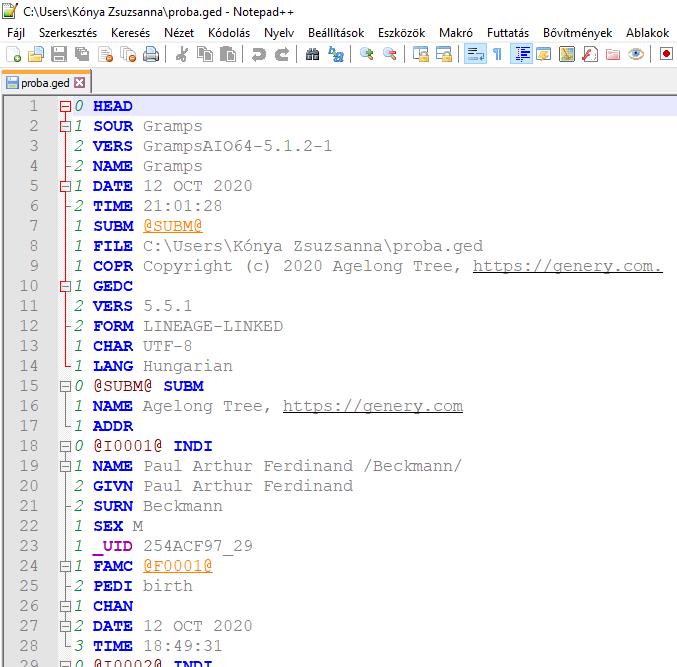Image resolution: width=677 pixels, height=667 pixels.
Task: Open the Eszközök menu
Action: (402, 33)
